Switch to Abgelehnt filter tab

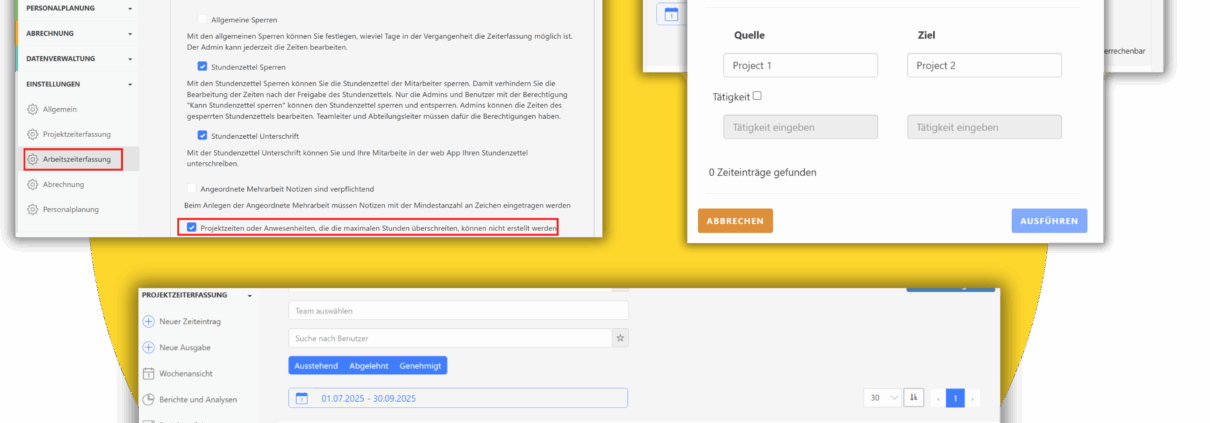368,366
